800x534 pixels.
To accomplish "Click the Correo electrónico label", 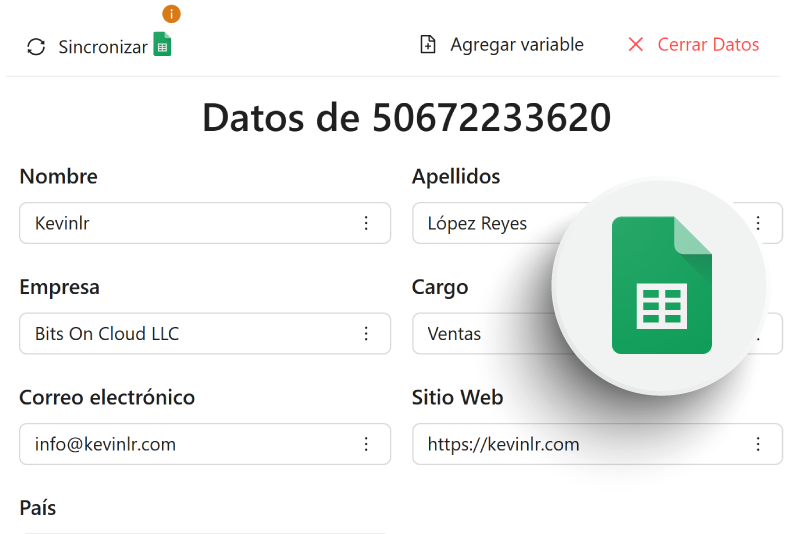I will [107, 397].
